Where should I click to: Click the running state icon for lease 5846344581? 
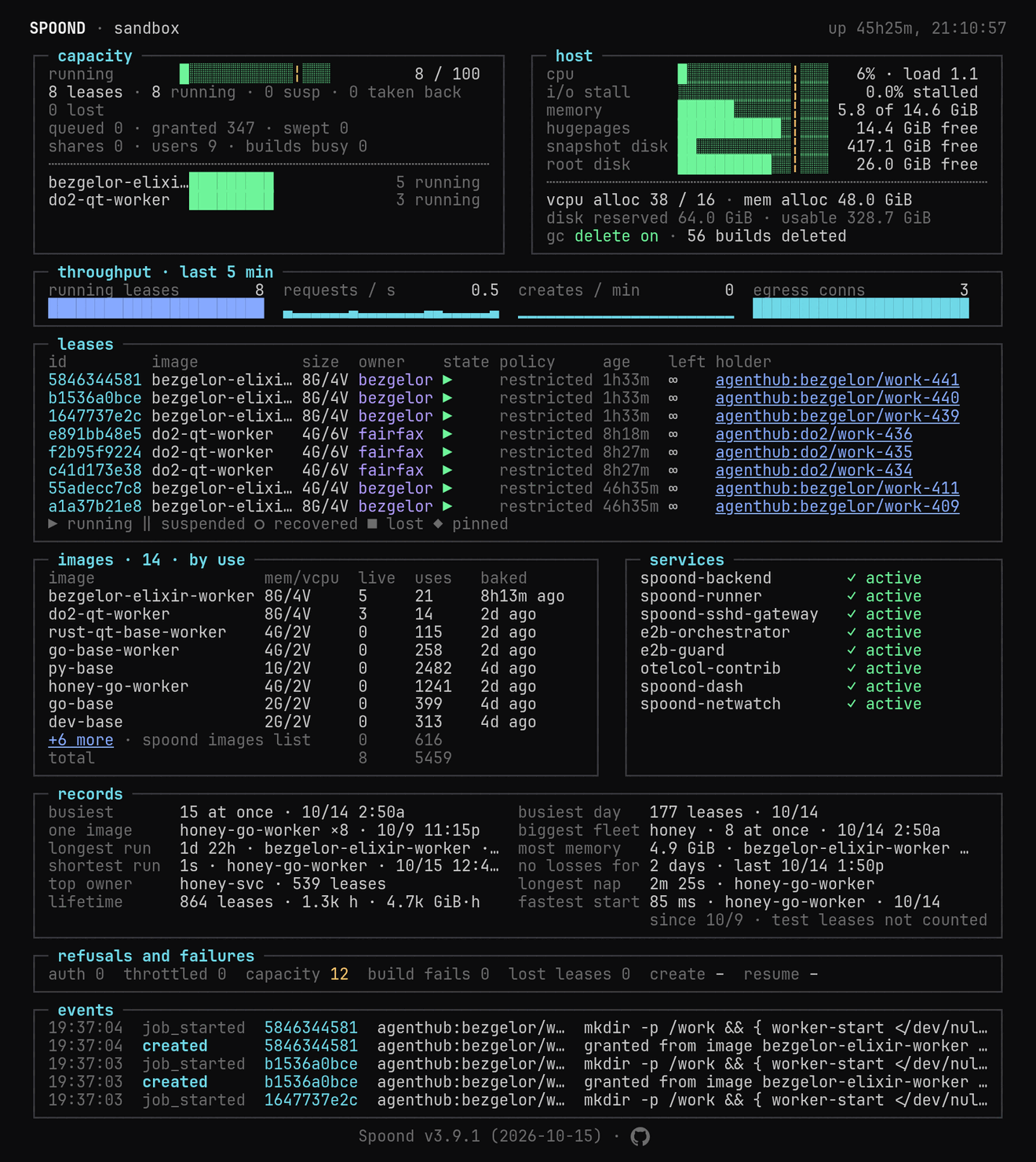[447, 381]
